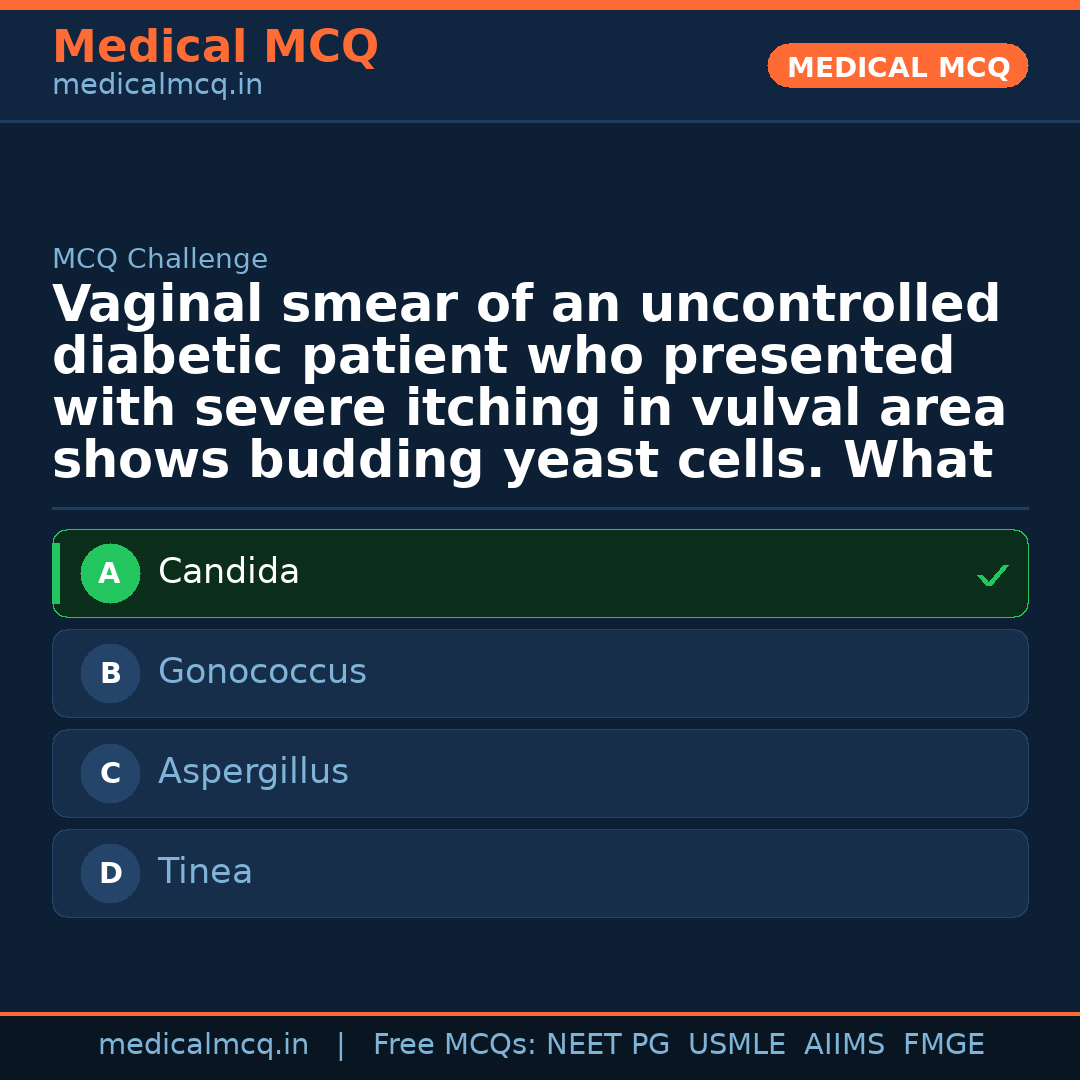The image size is (1080, 1080).
Task: Click the question text about vaginal smear
Action: [x=528, y=383]
